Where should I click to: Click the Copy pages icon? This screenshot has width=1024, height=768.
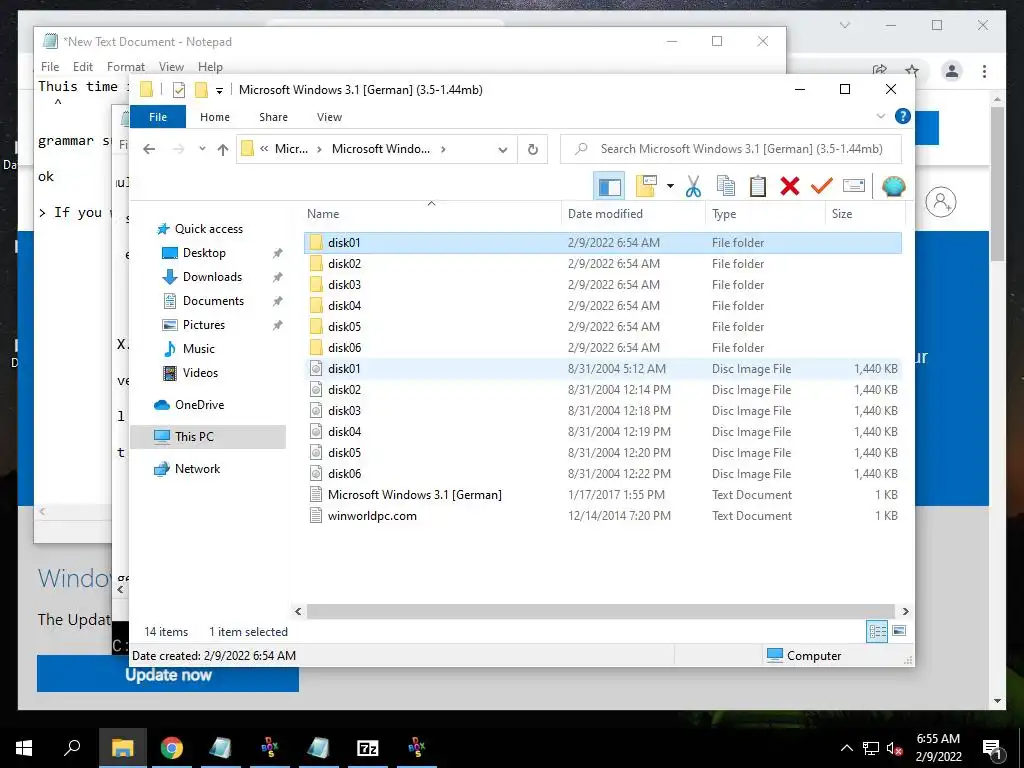(x=726, y=186)
